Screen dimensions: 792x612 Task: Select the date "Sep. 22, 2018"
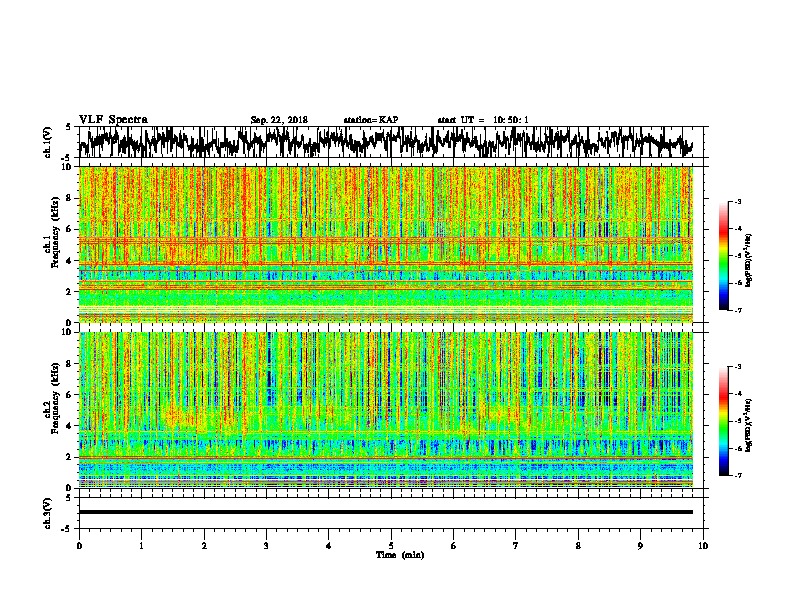(x=279, y=120)
